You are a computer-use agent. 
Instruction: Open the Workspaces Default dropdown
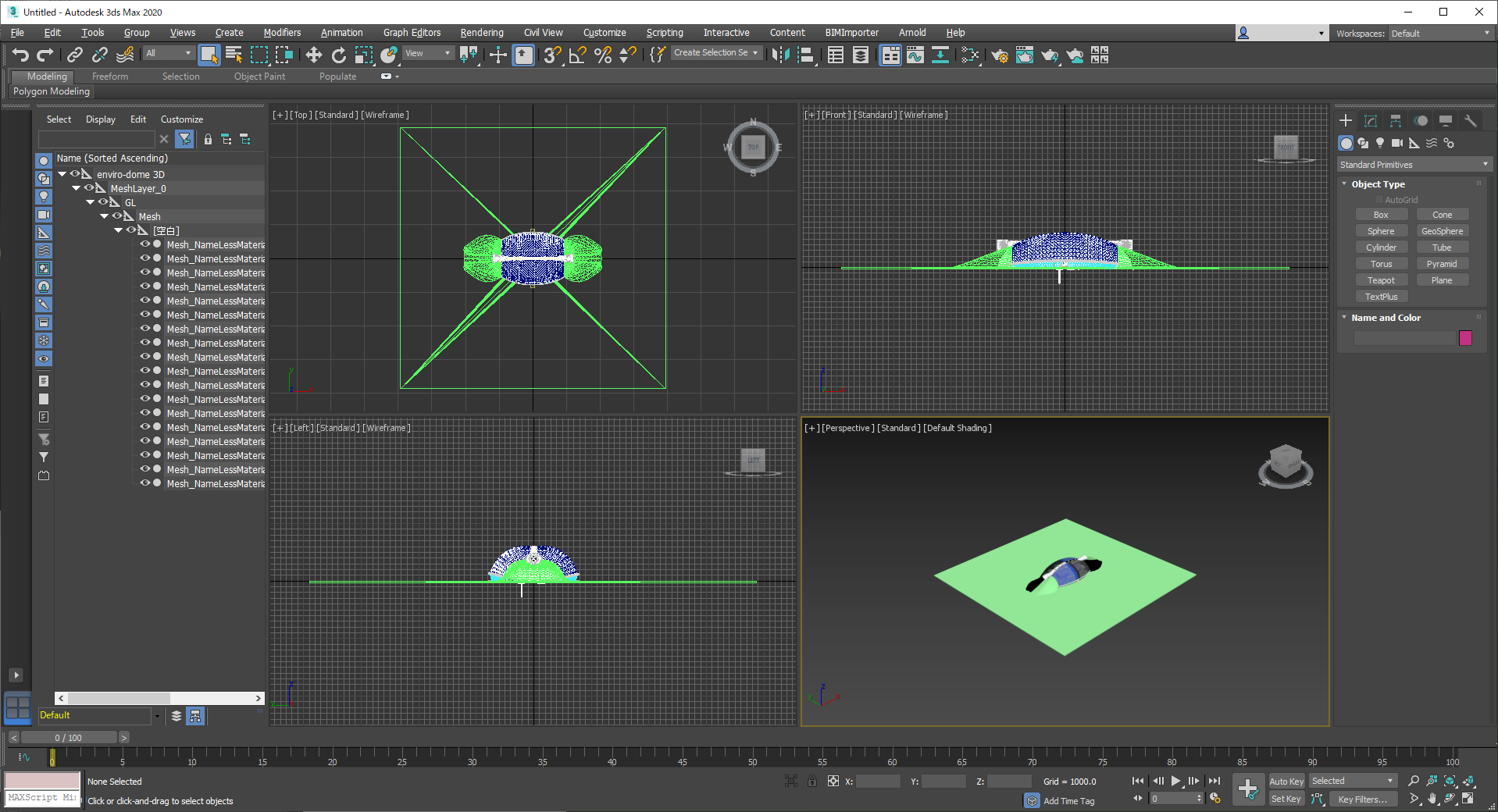coord(1439,34)
